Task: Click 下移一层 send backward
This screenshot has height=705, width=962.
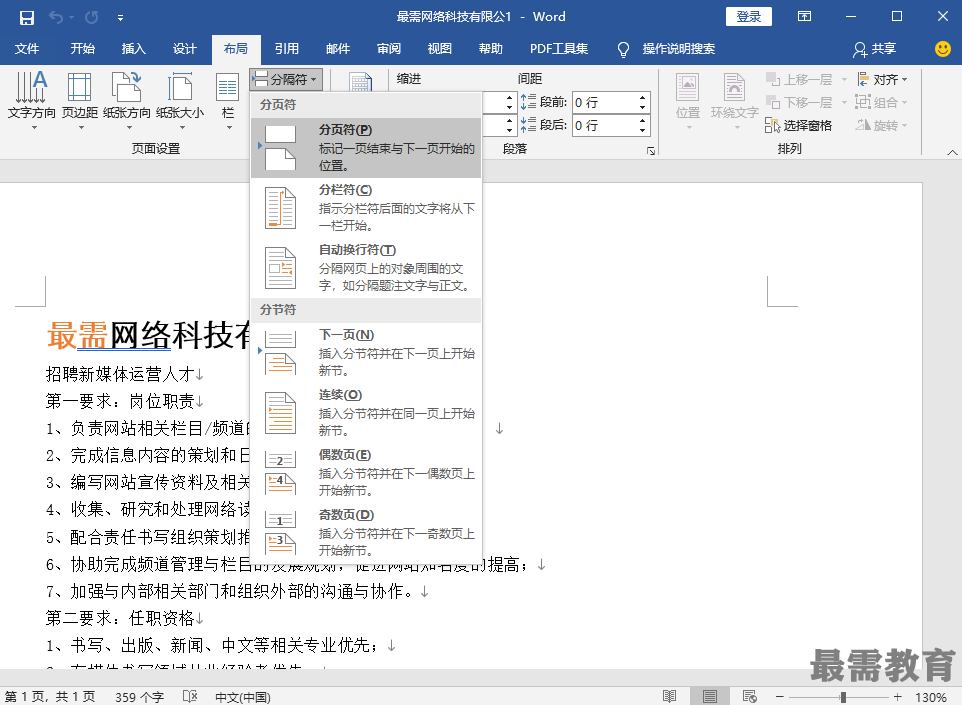Action: (x=799, y=102)
